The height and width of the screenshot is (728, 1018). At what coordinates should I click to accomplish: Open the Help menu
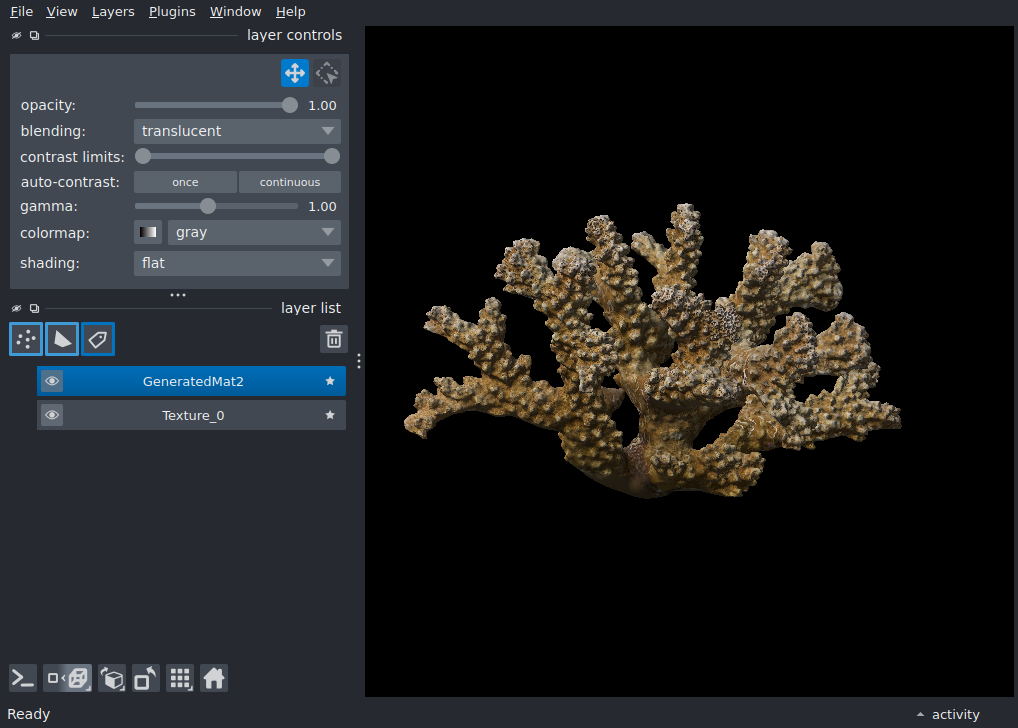pyautogui.click(x=290, y=12)
